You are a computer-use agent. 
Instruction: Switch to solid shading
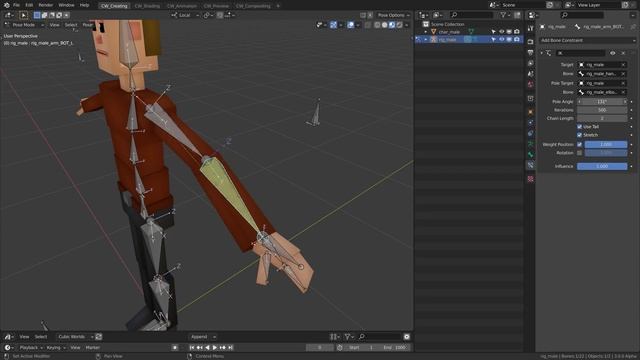(384, 25)
